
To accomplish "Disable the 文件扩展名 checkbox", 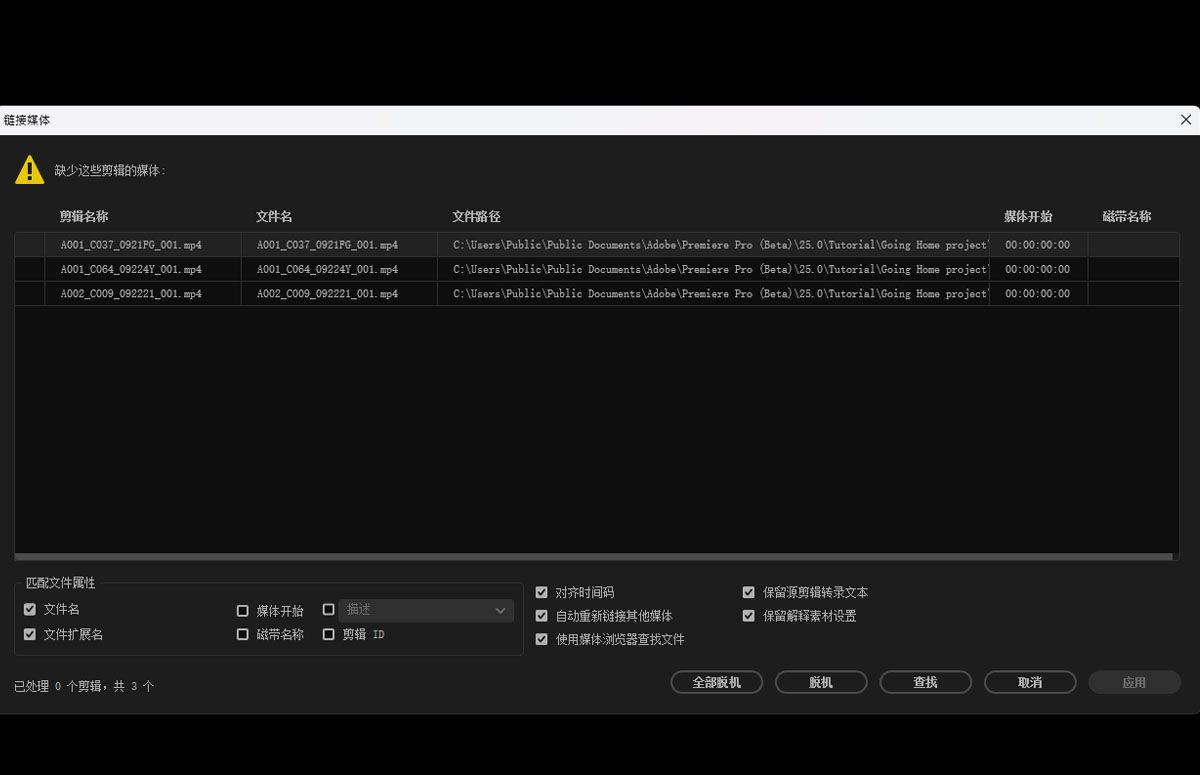I will 30,634.
